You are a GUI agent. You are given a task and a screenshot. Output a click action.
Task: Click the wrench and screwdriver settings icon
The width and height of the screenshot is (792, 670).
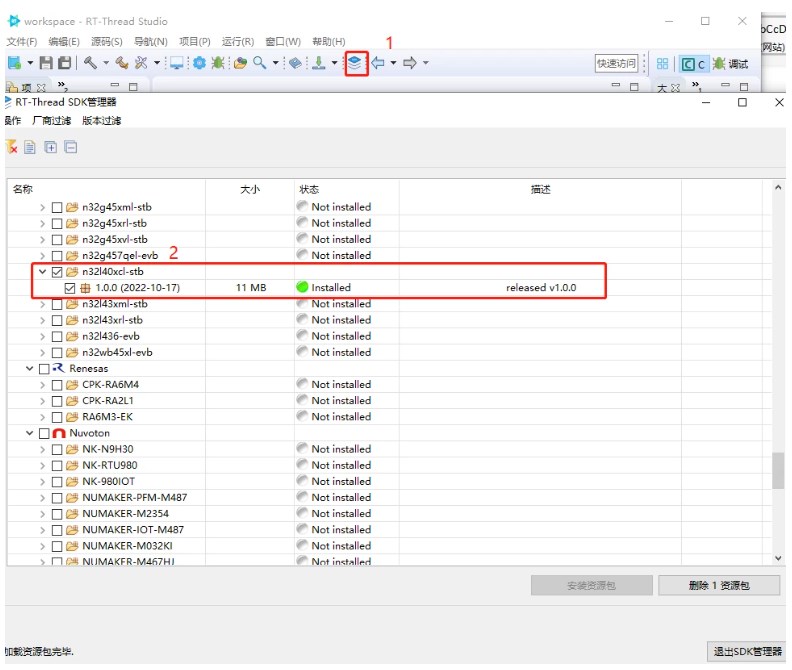(141, 63)
